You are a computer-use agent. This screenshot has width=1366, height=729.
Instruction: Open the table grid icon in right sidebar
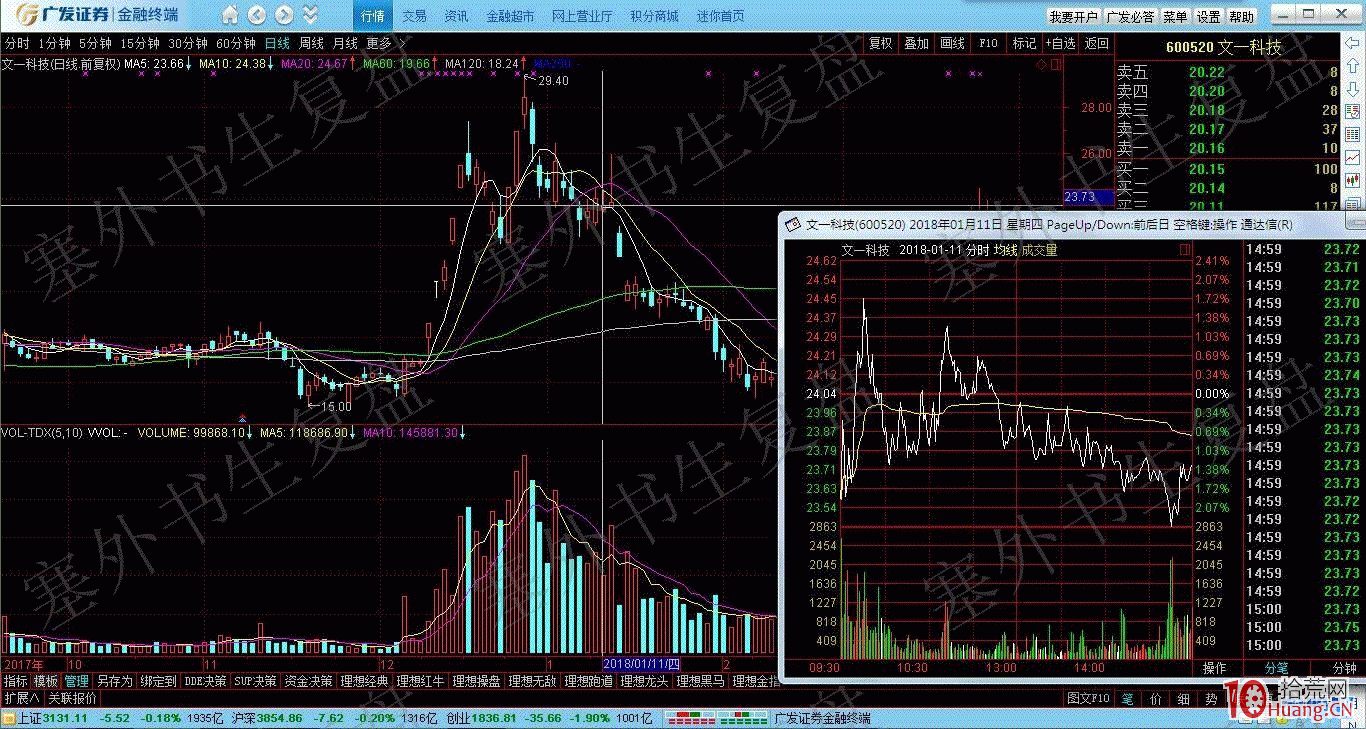pyautogui.click(x=1353, y=136)
